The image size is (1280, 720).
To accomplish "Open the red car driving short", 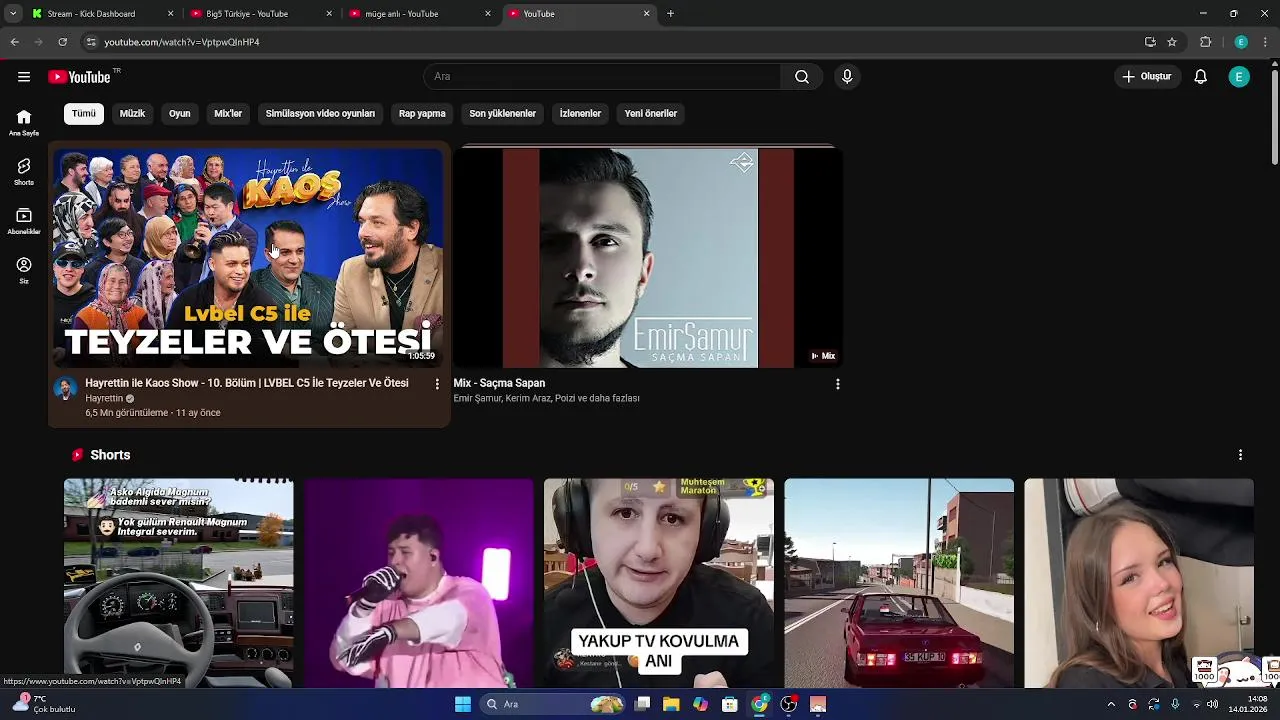I will click(899, 583).
